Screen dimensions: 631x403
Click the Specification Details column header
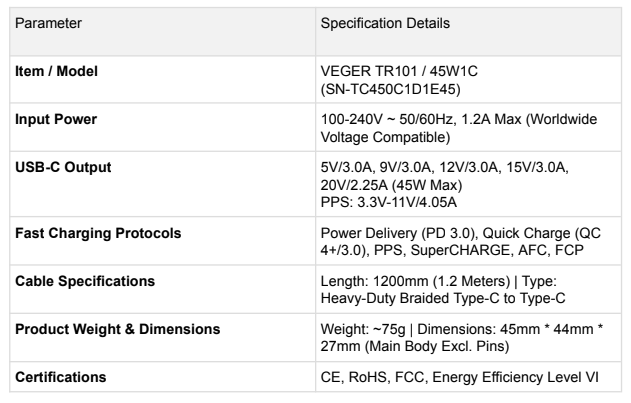coord(385,23)
